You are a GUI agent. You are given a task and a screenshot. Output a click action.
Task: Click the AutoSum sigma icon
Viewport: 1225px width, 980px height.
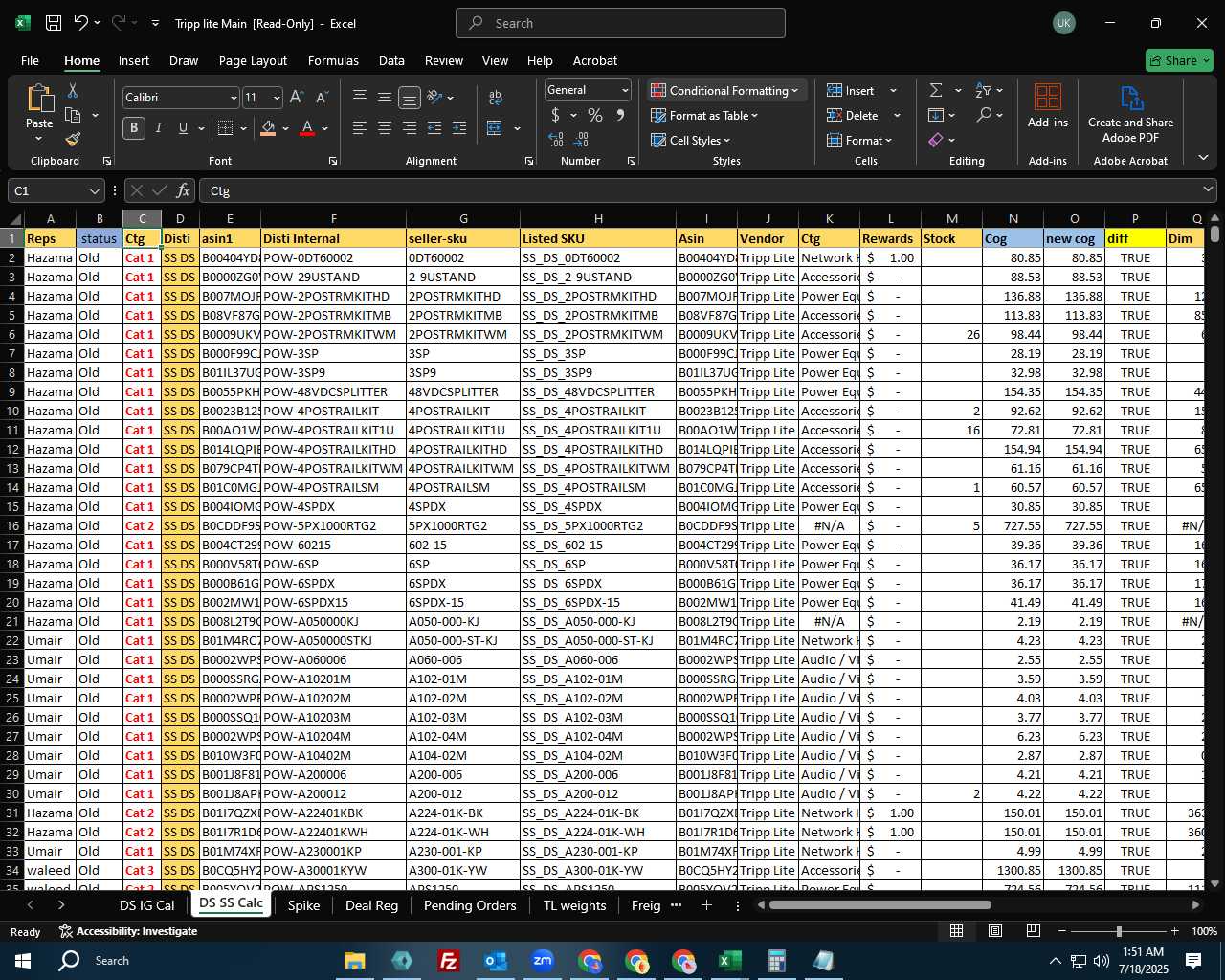point(936,90)
